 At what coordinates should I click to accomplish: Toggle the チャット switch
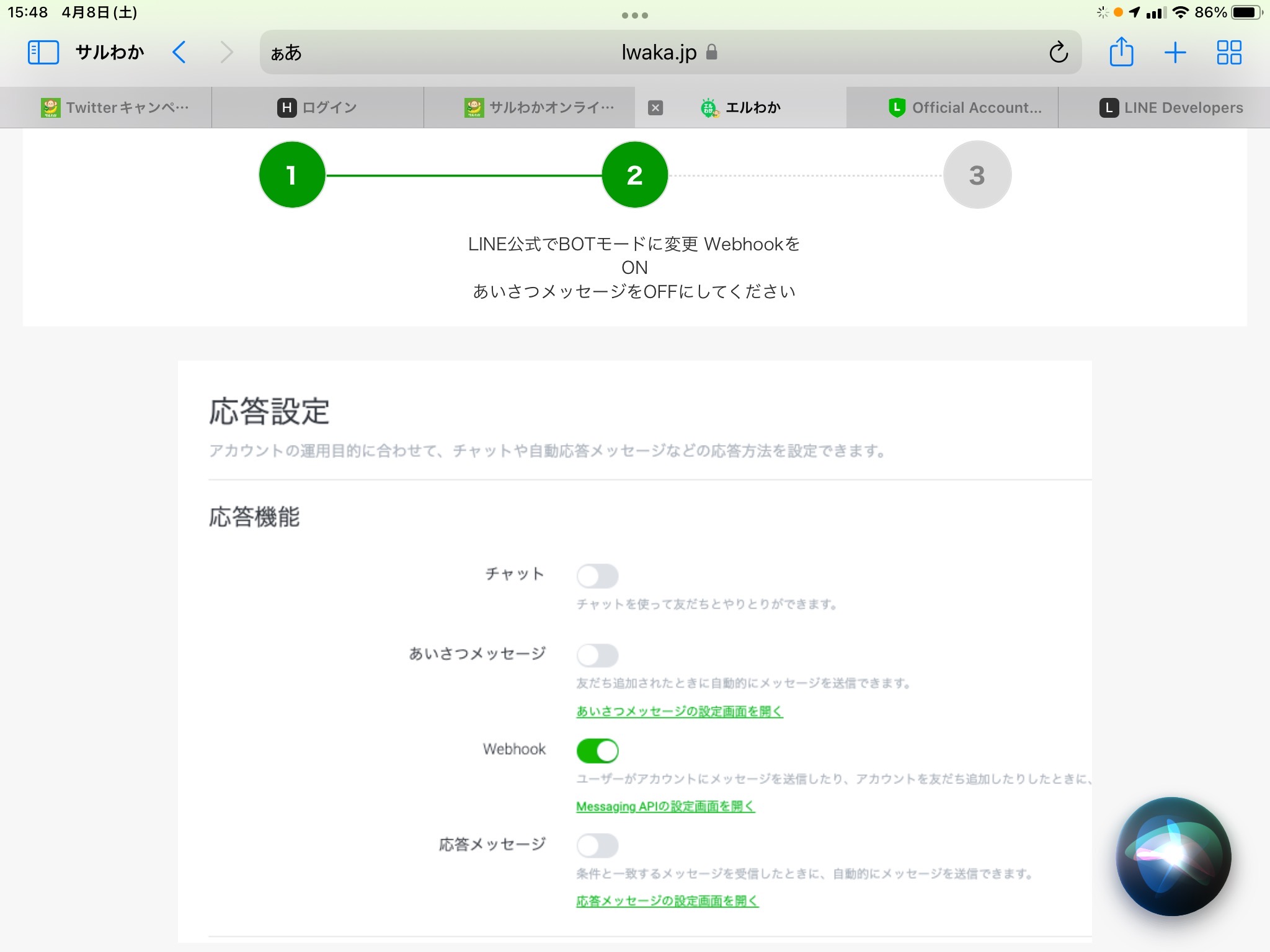coord(597,576)
